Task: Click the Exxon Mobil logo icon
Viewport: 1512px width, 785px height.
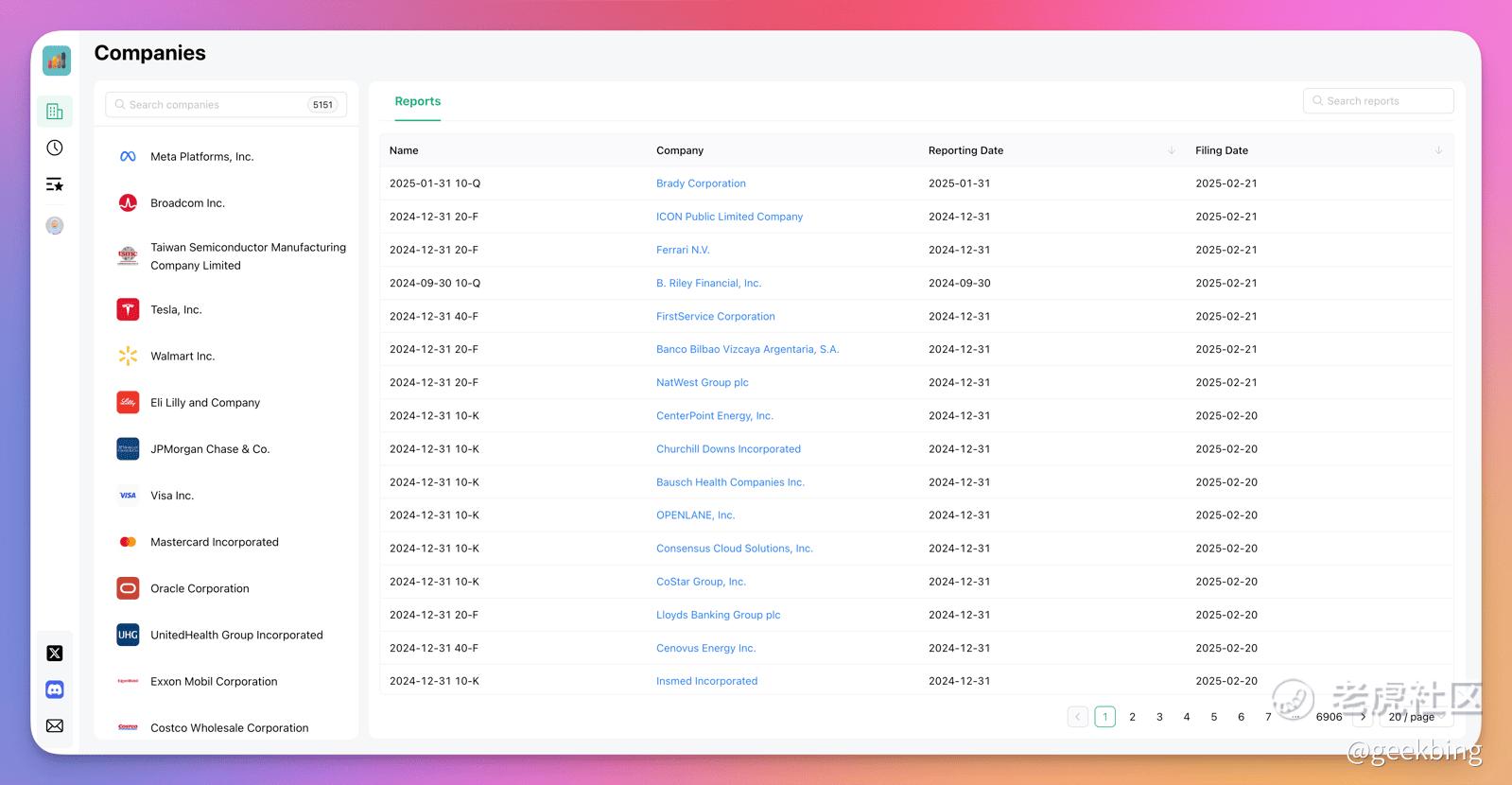Action: (x=128, y=681)
